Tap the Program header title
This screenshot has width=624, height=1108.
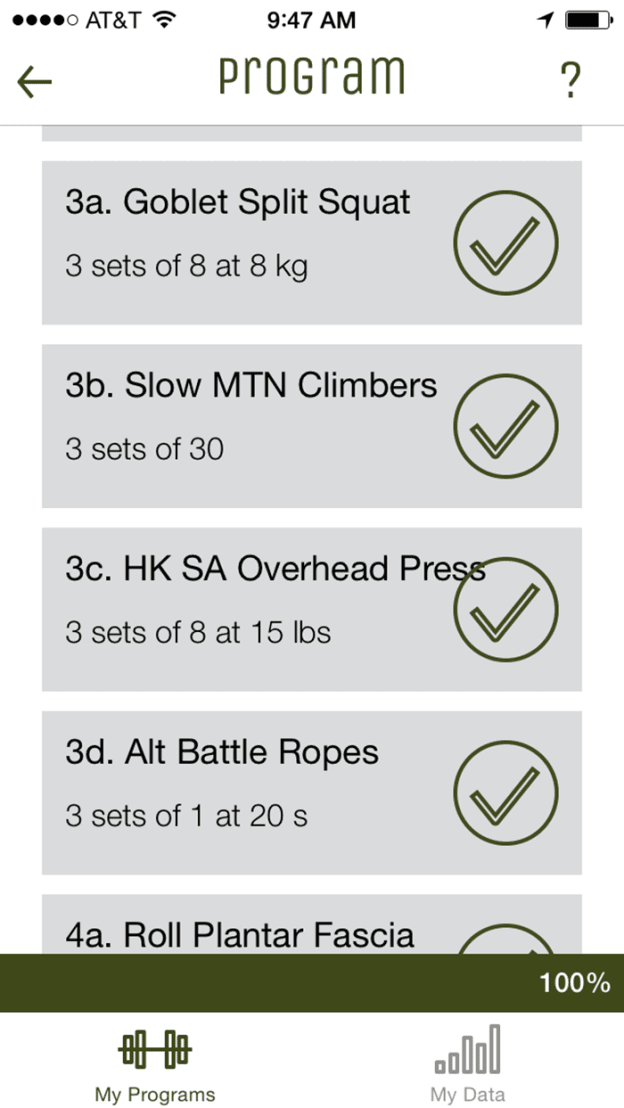(x=312, y=78)
